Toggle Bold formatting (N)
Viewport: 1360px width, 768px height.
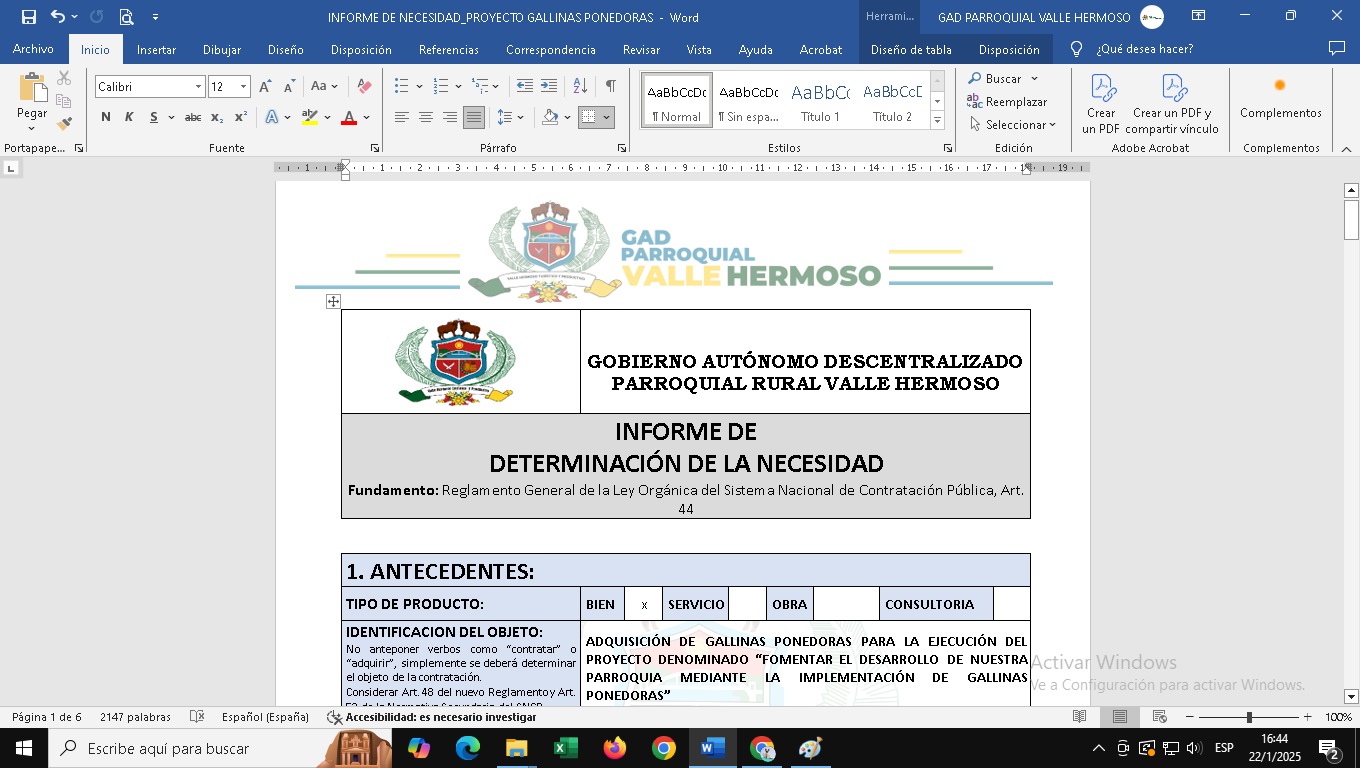pos(106,118)
